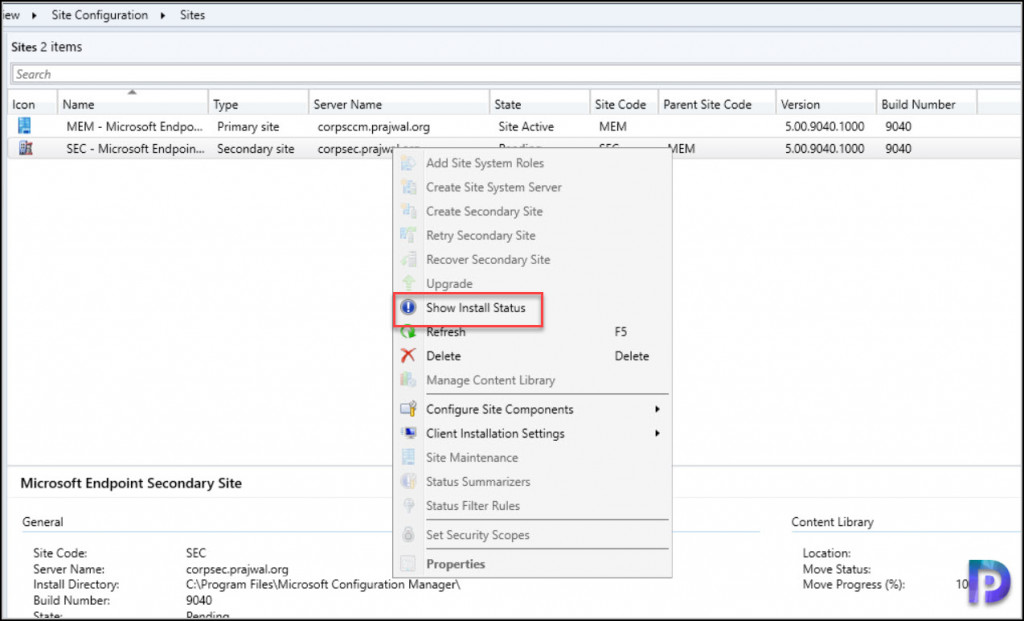
Task: Click into the Sites Search field
Action: click(516, 74)
